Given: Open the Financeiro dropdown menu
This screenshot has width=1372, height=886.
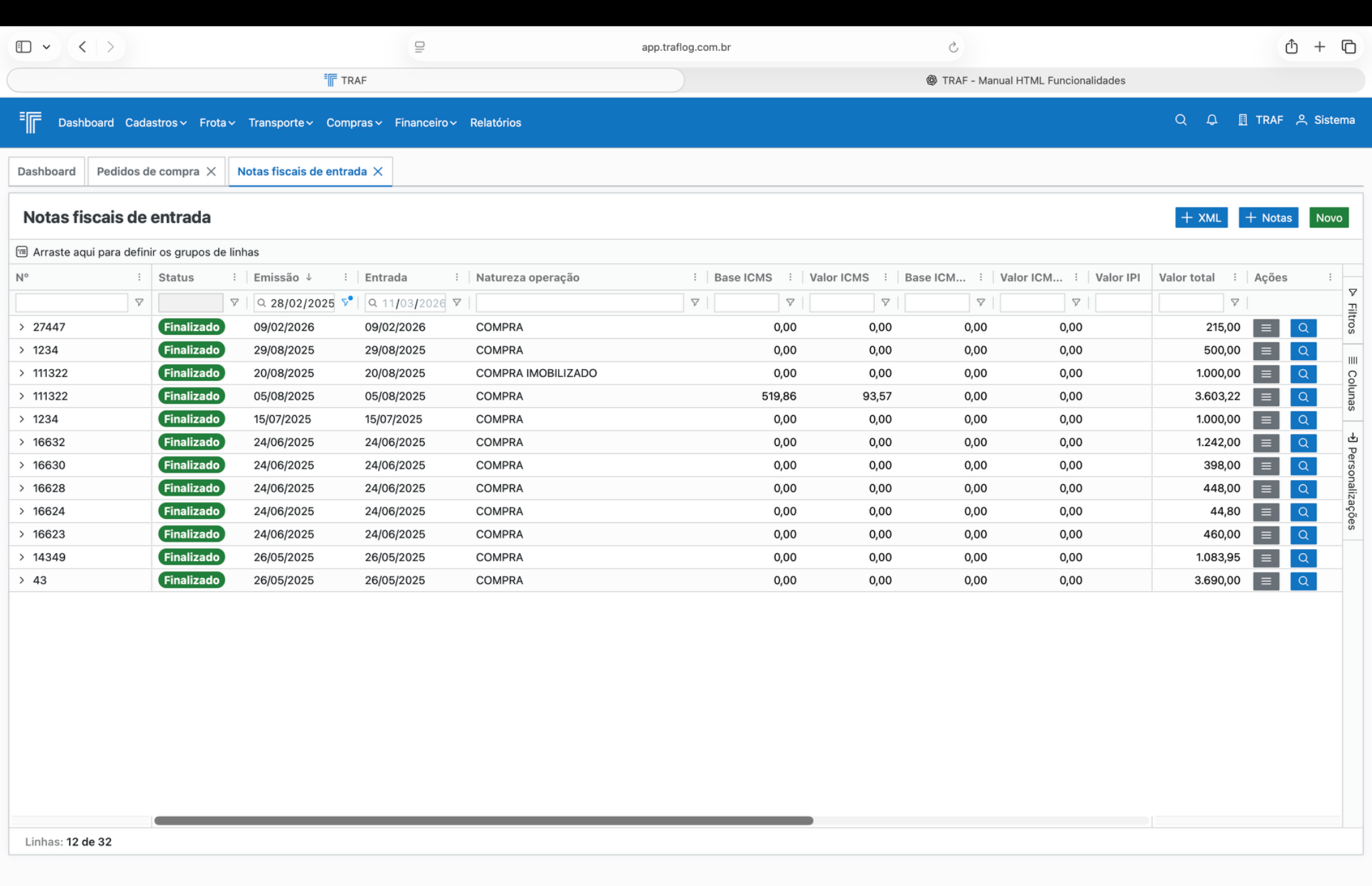Looking at the screenshot, I should tap(425, 123).
